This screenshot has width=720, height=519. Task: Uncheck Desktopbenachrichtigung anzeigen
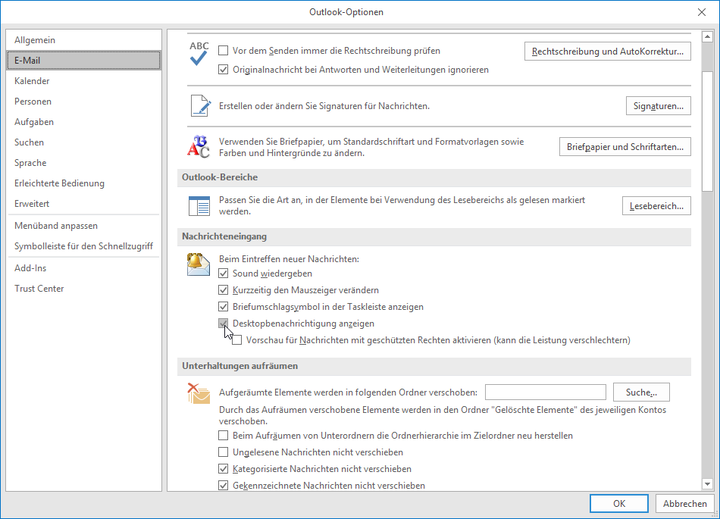223,323
